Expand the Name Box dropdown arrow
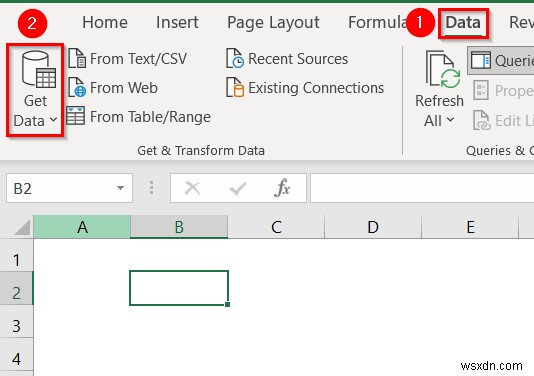The image size is (534, 376). 120,188
